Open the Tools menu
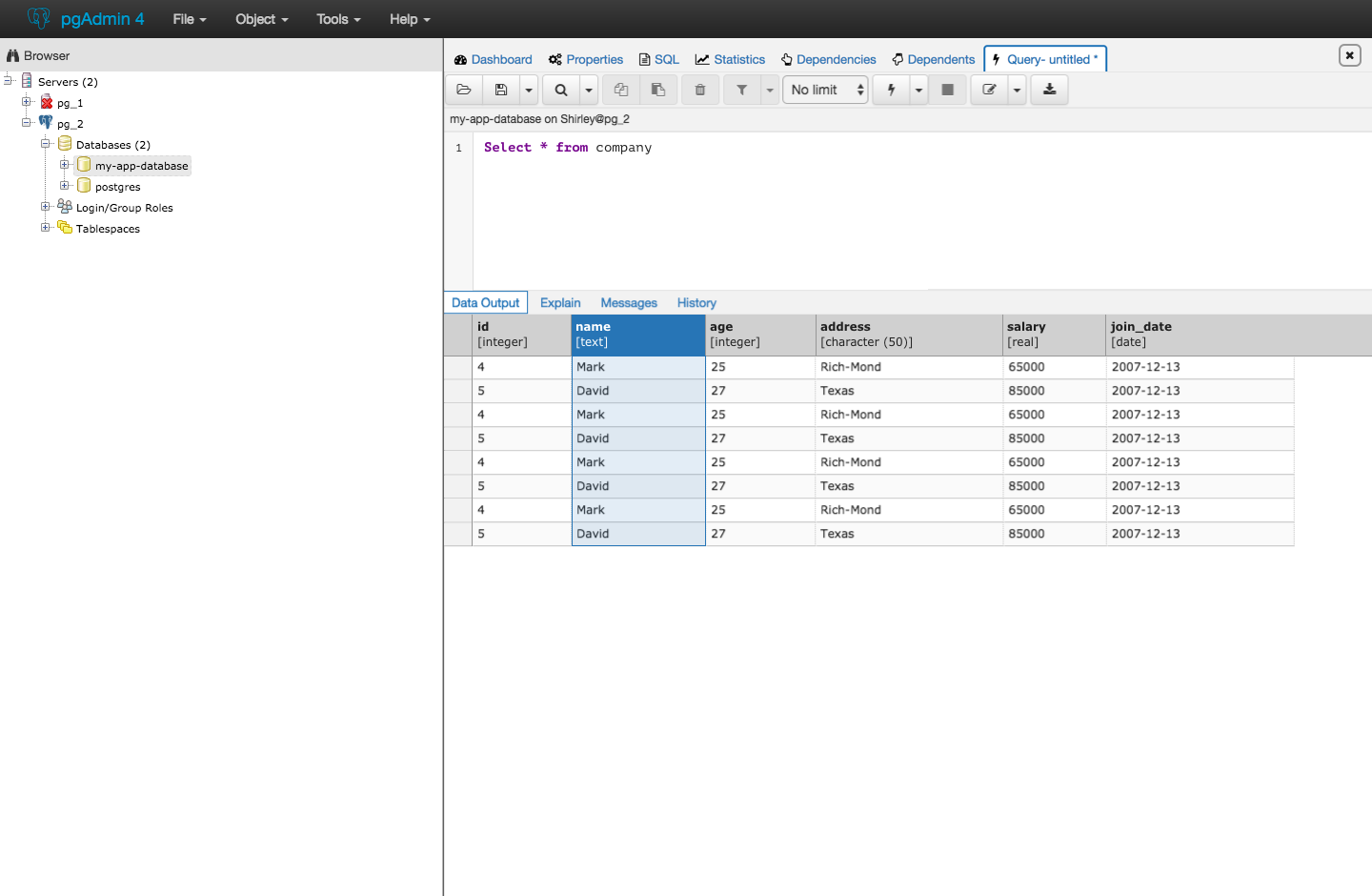Screen dimensions: 1372x896 click(338, 19)
